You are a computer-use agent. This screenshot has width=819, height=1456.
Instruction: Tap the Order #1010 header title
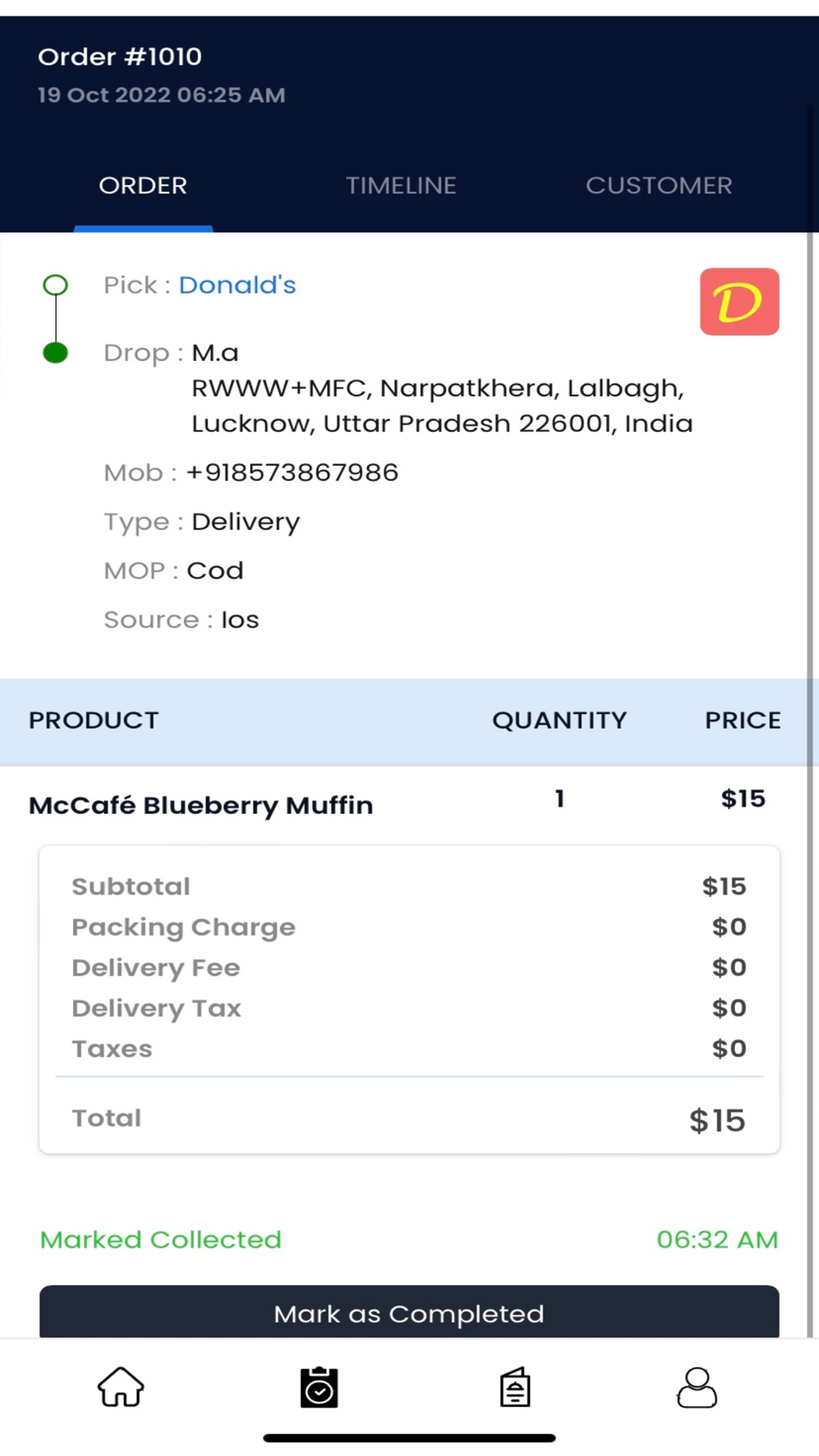tap(120, 57)
